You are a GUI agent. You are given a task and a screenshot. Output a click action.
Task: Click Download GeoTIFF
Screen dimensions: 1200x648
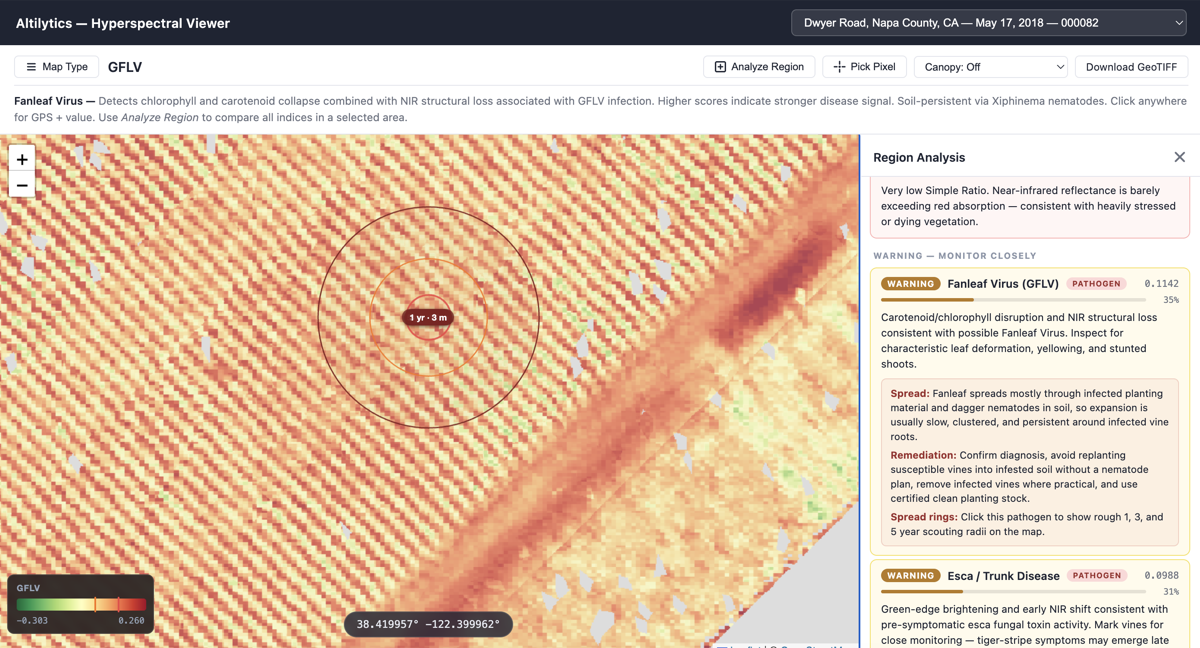click(x=1131, y=67)
